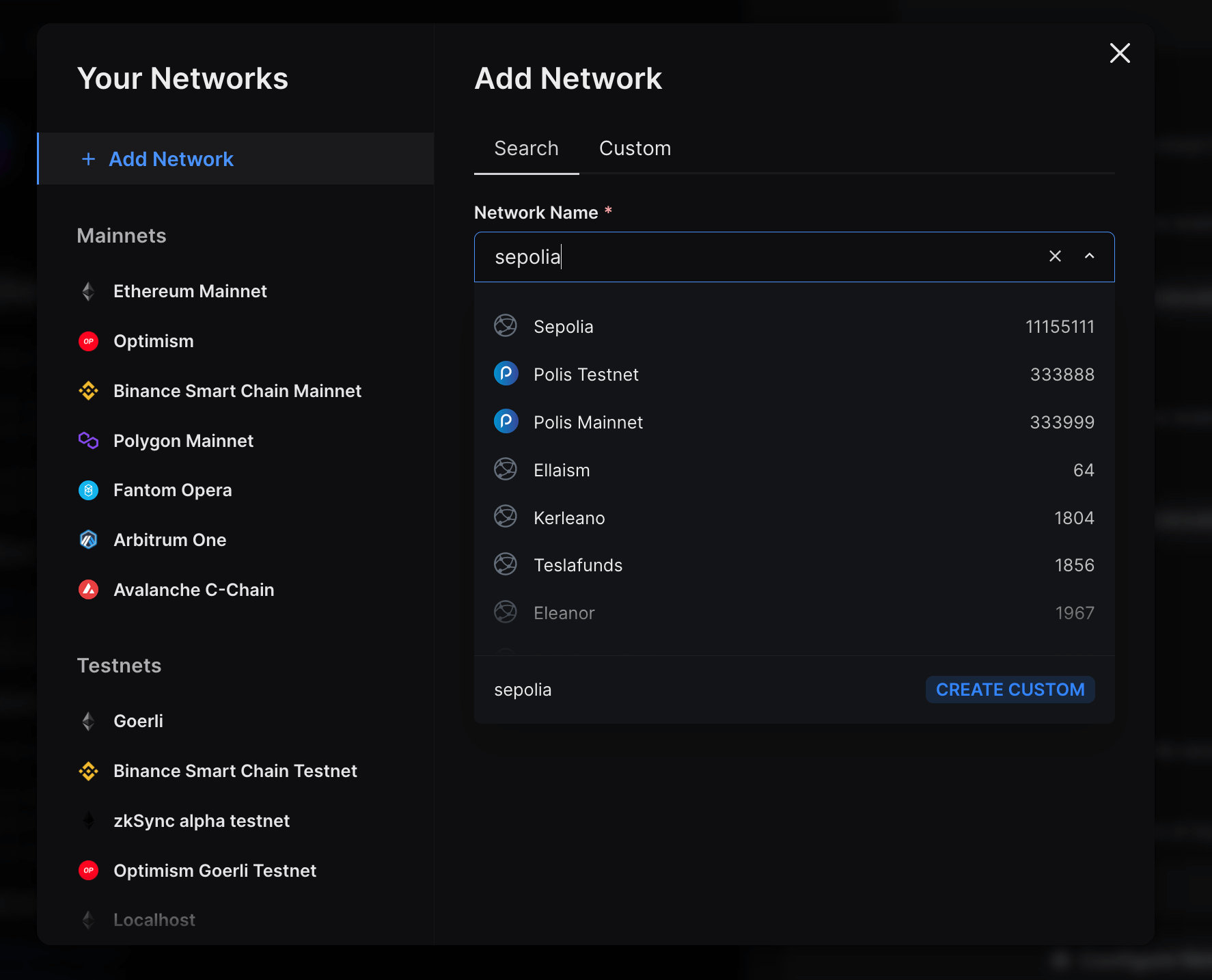The width and height of the screenshot is (1212, 980).
Task: Click the plus icon beside Add Network
Action: coord(88,159)
